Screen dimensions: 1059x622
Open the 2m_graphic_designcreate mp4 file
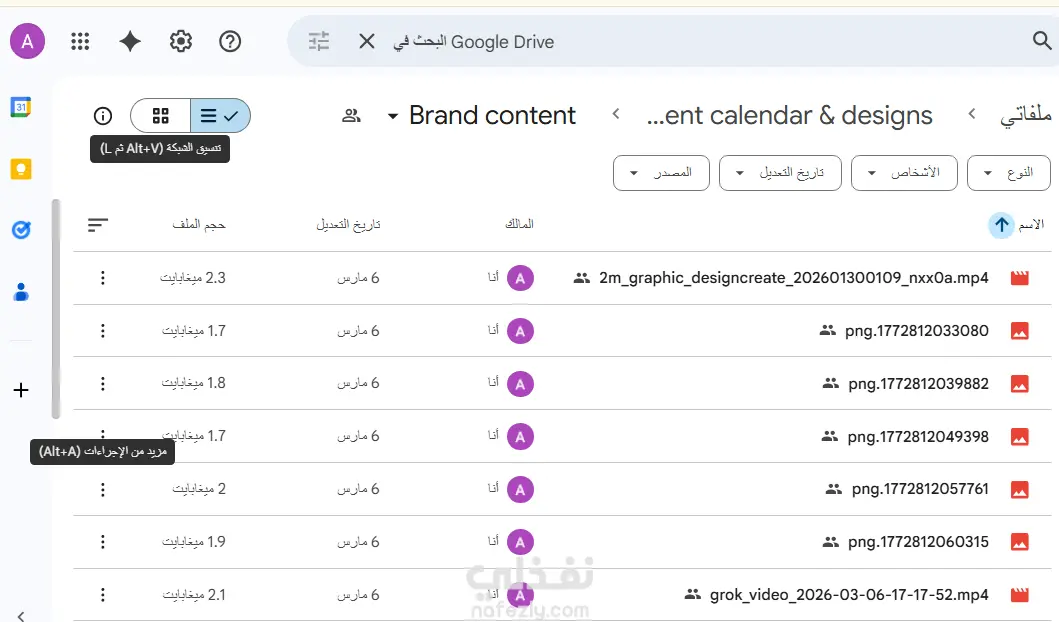coord(793,278)
